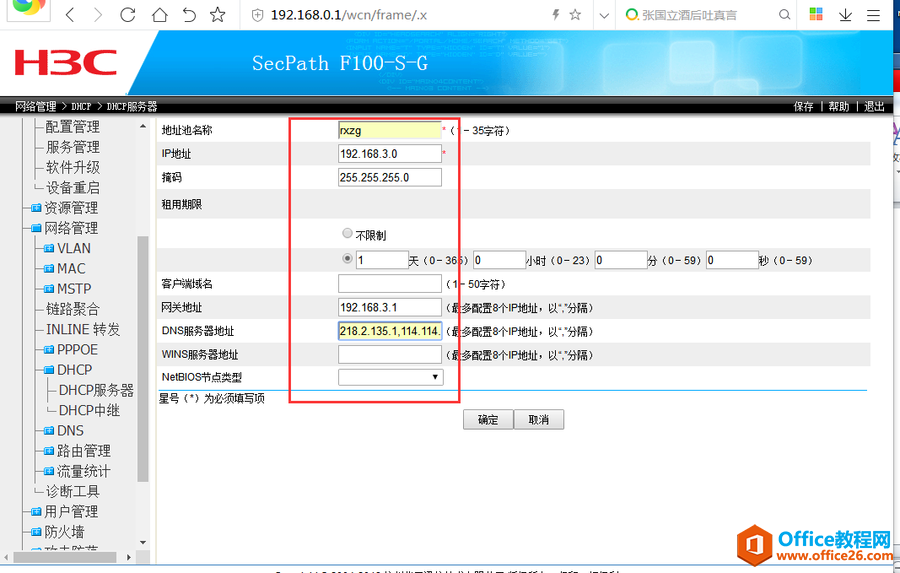Open 链路聚合 in the sidebar
The height and width of the screenshot is (573, 900).
point(72,309)
